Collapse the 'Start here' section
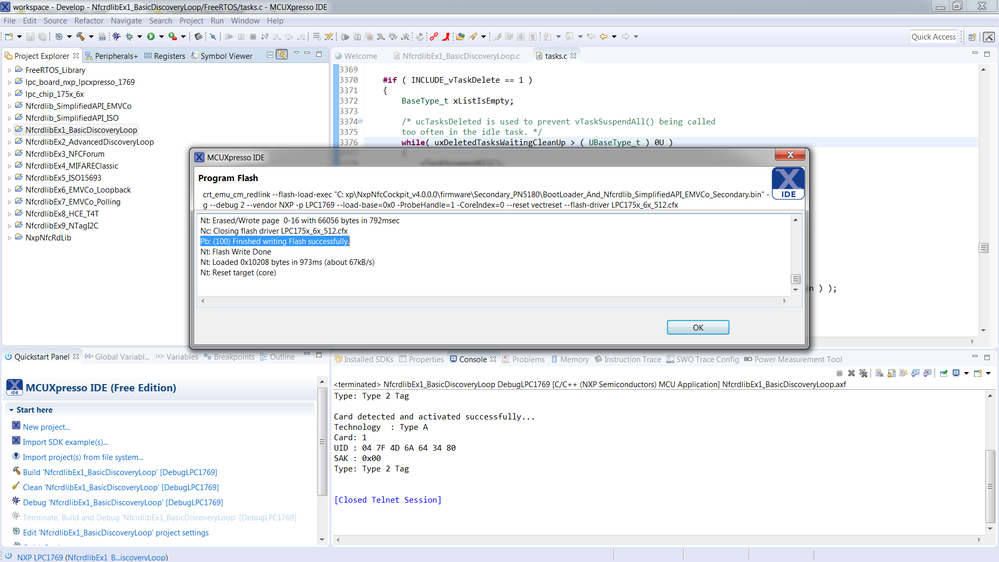This screenshot has width=999, height=562. coord(11,410)
